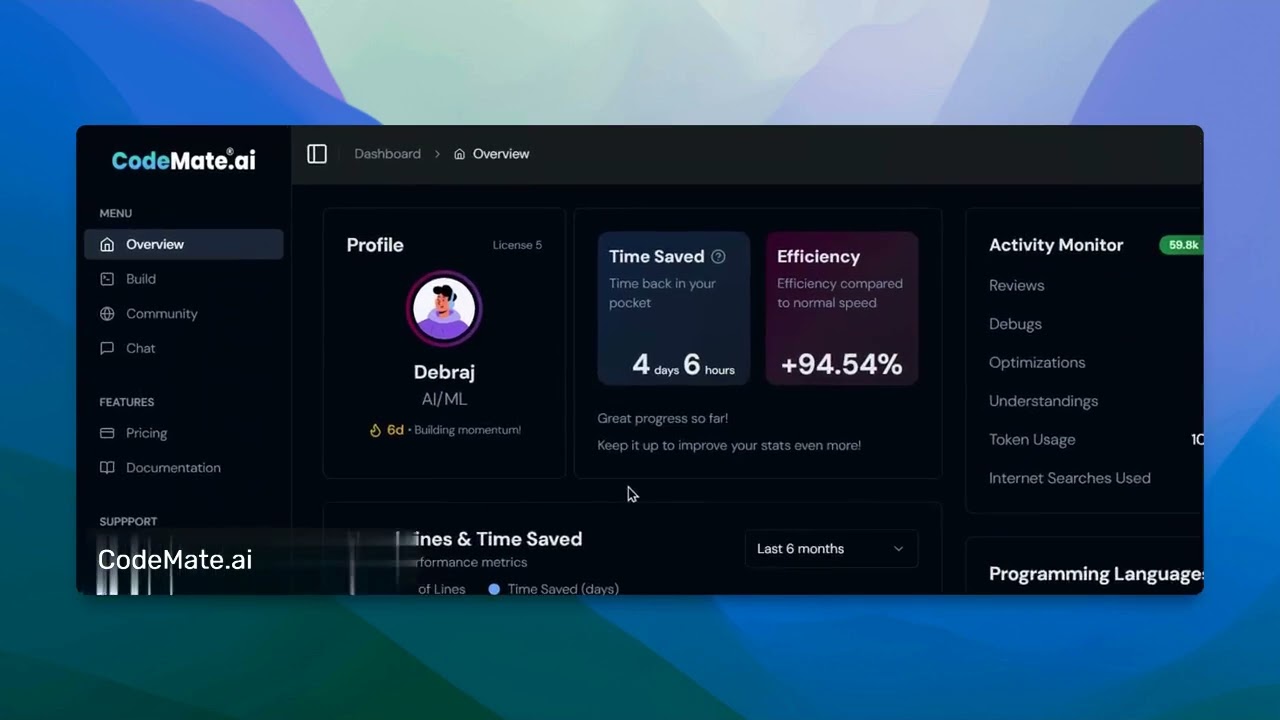This screenshot has height=720, width=1280.
Task: Click the Time Saved (days) legend dot
Action: coord(494,589)
